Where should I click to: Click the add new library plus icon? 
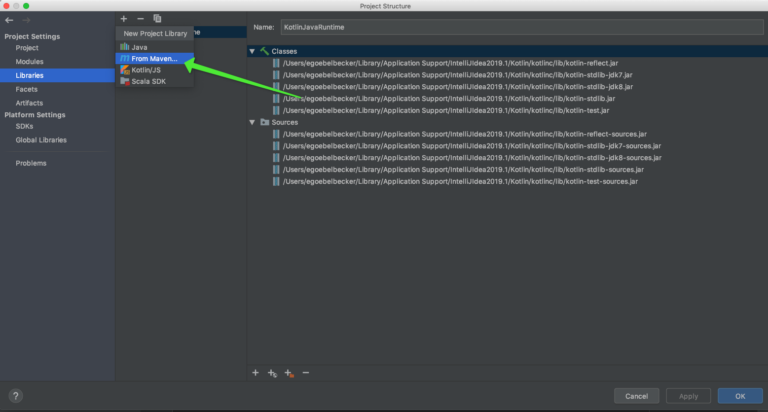pos(123,19)
